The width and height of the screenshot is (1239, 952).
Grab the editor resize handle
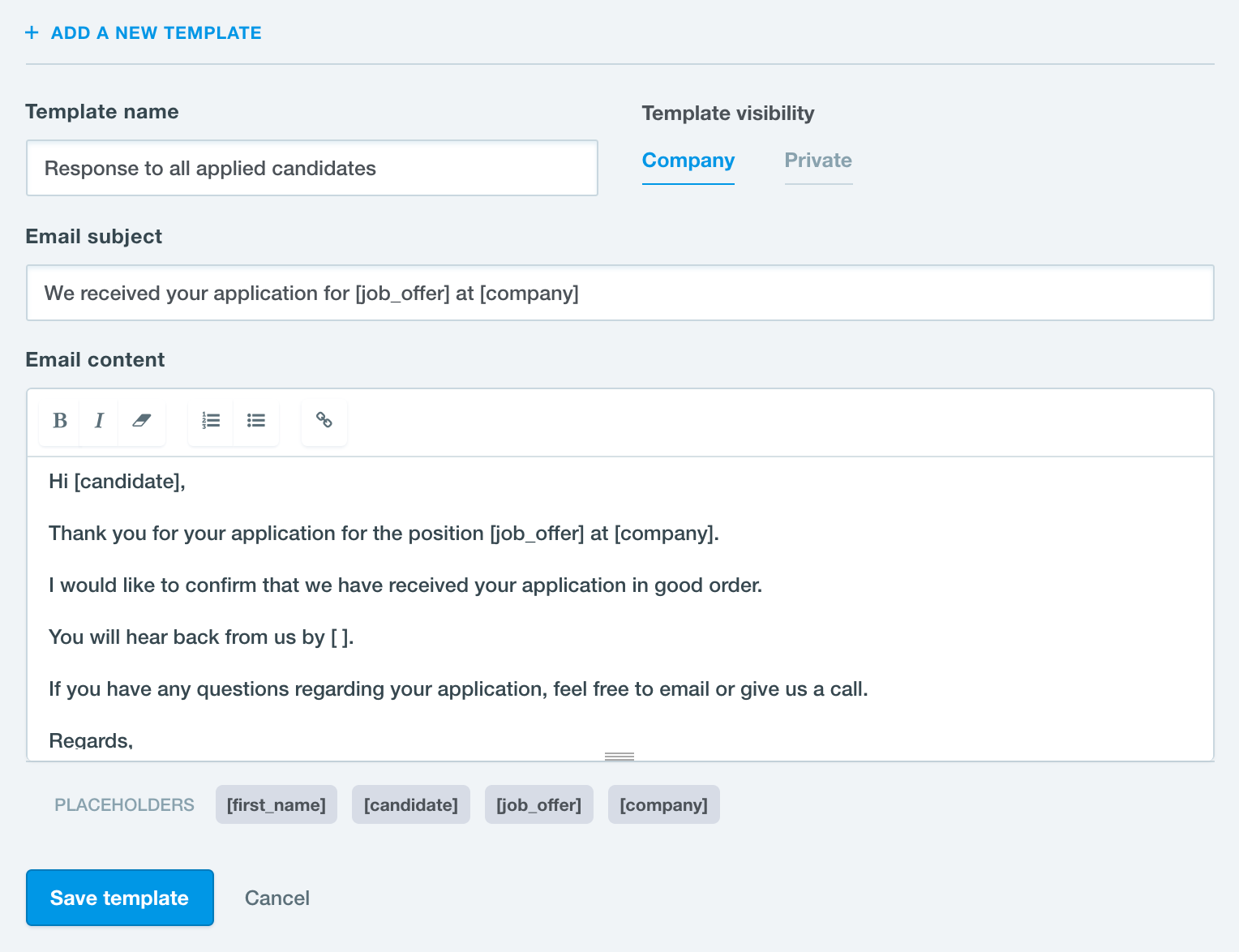619,757
